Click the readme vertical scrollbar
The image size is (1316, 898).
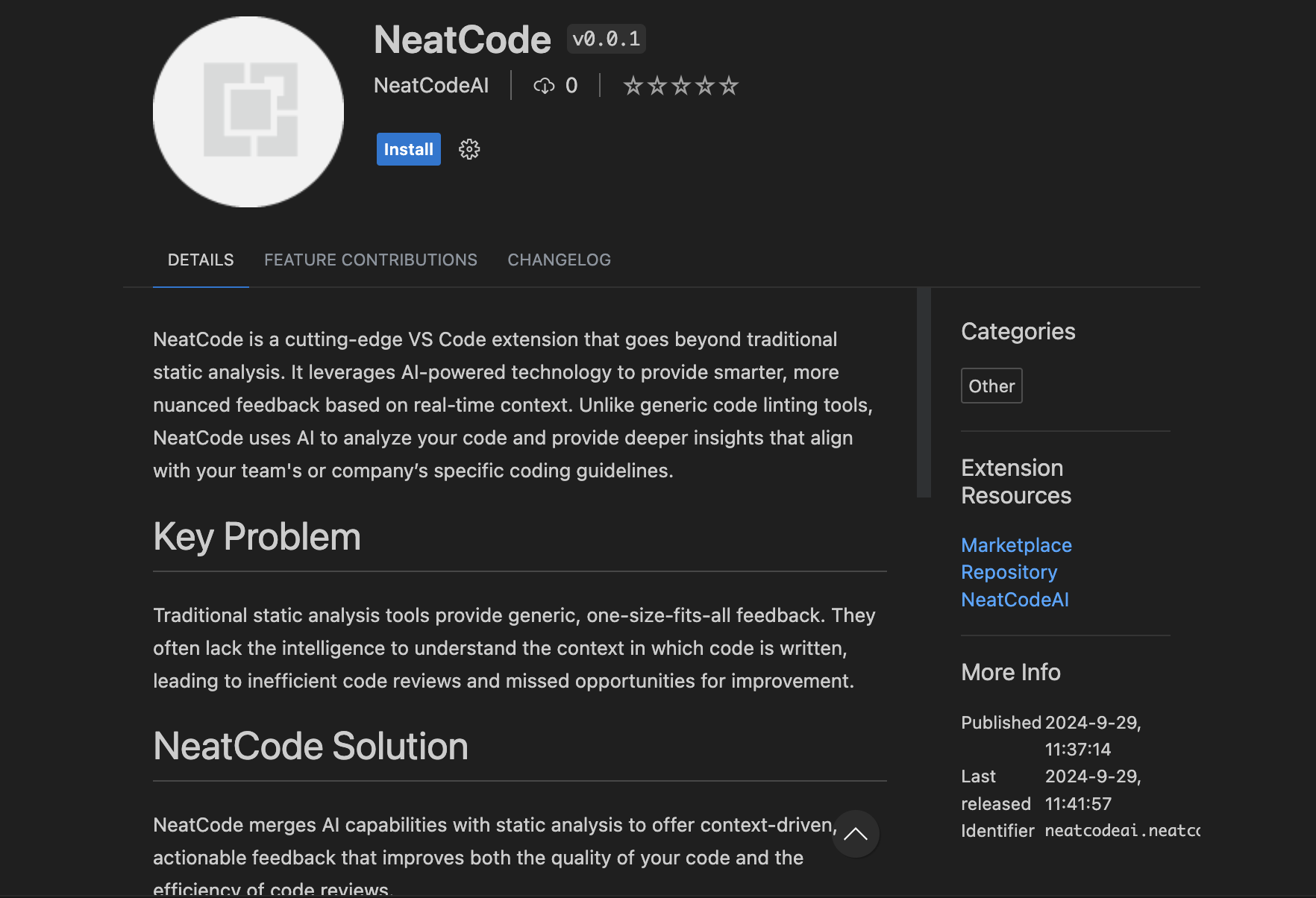[x=924, y=392]
